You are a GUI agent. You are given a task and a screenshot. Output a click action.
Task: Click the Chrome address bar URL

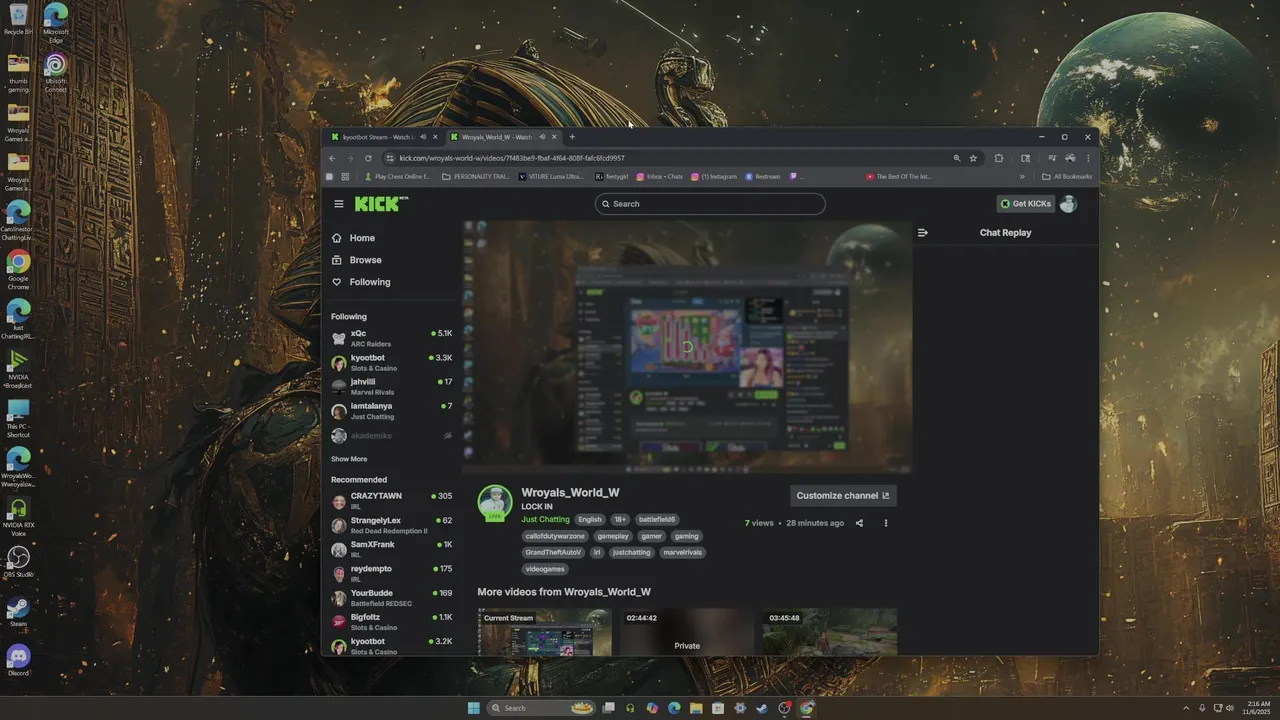click(x=512, y=158)
